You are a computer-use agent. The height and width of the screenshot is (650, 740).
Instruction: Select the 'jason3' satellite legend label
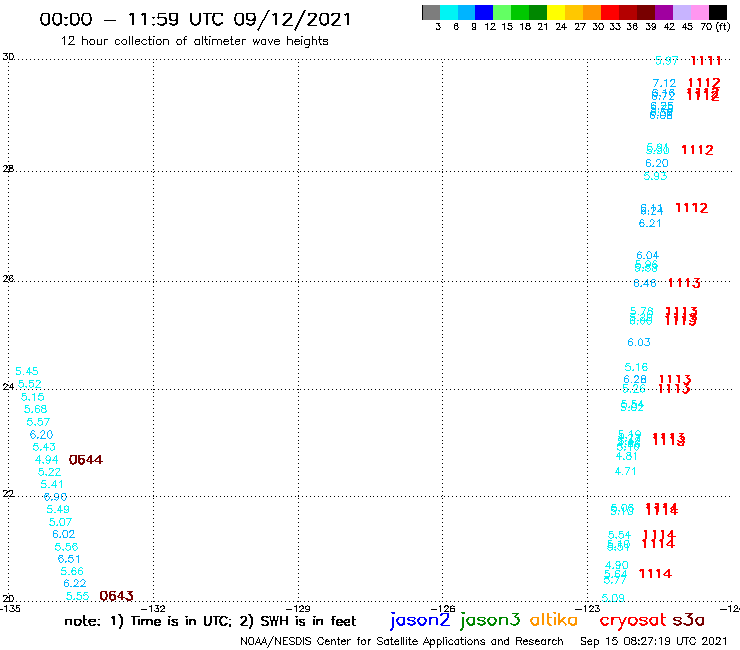(490, 620)
